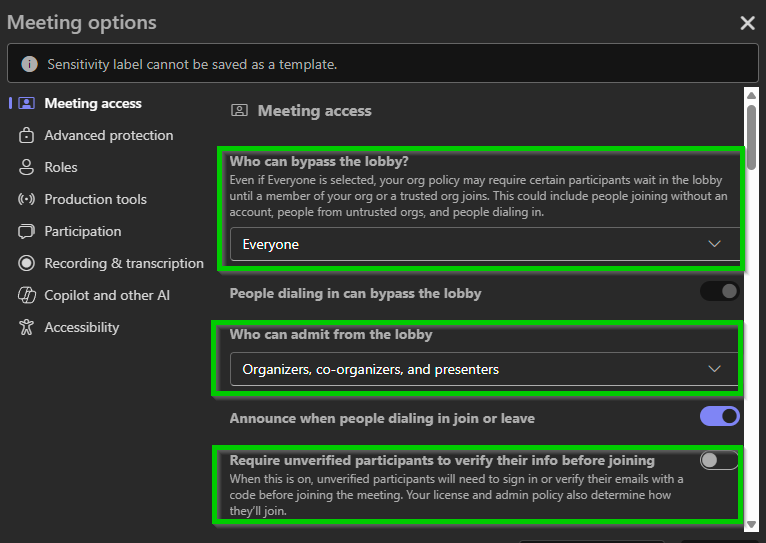The height and width of the screenshot is (543, 766).
Task: Click the Participation chat icon
Action: (26, 231)
